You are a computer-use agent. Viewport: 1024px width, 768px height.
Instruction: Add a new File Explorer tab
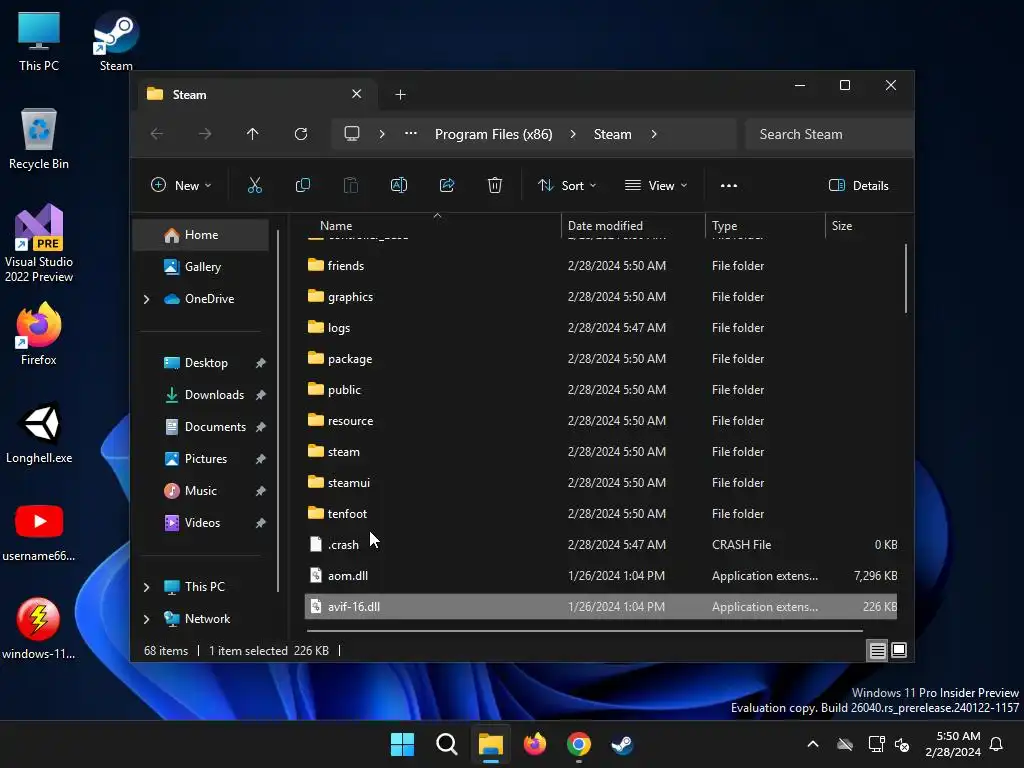400,95
